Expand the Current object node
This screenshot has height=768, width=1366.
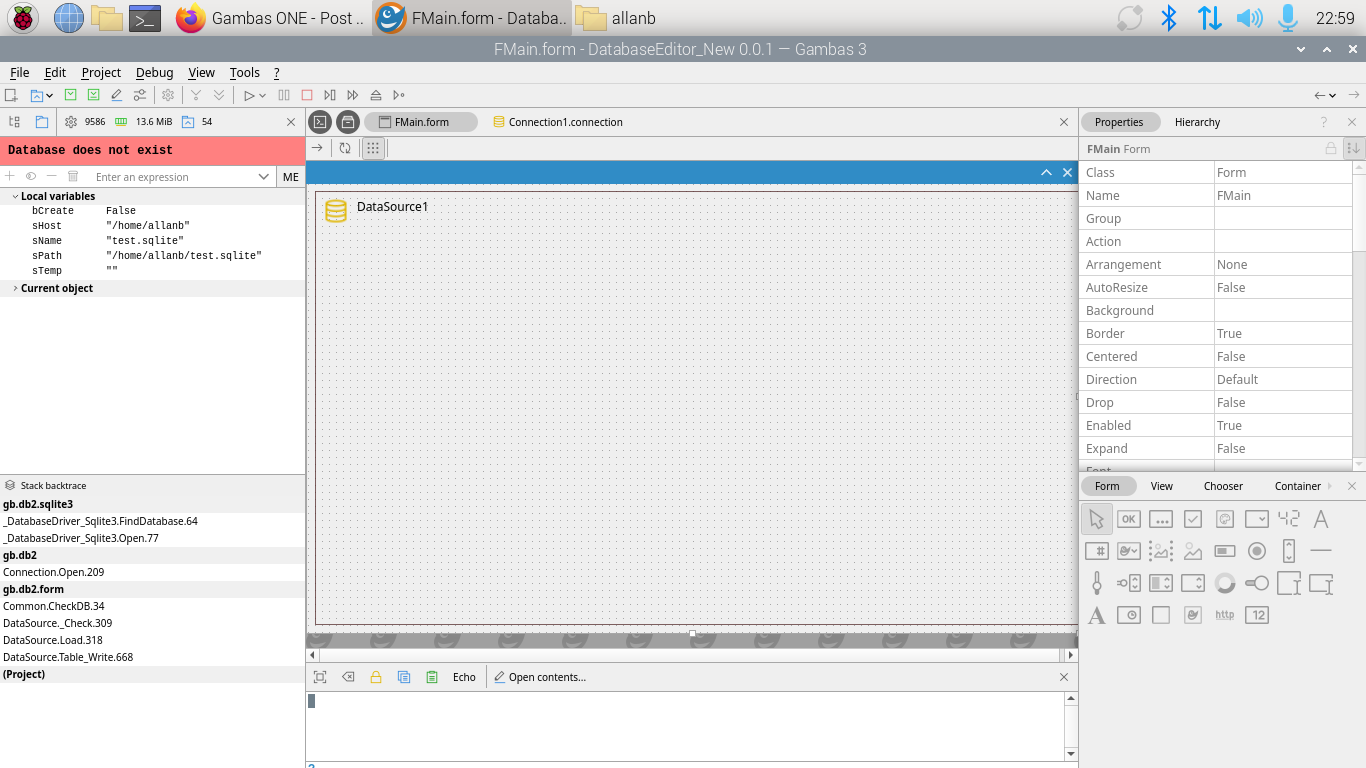pyautogui.click(x=15, y=288)
